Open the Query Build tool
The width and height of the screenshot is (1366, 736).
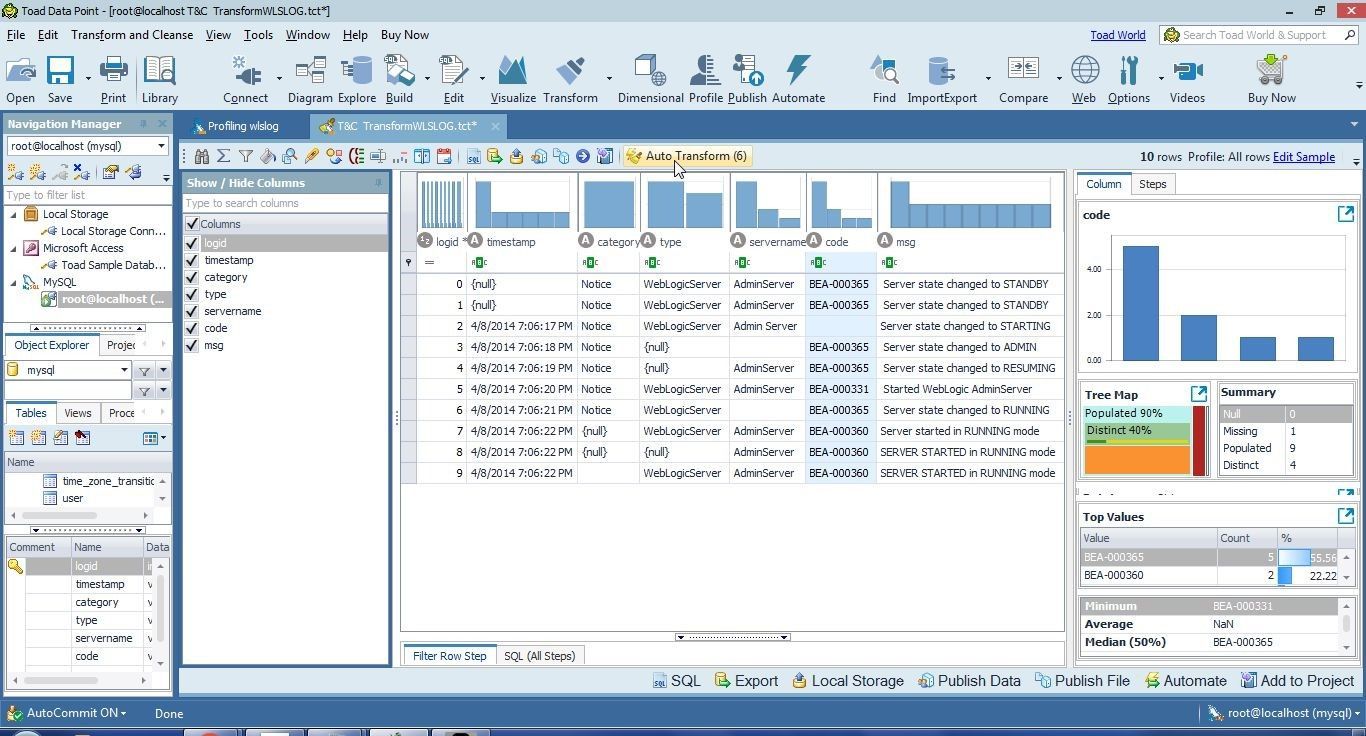tap(399, 79)
